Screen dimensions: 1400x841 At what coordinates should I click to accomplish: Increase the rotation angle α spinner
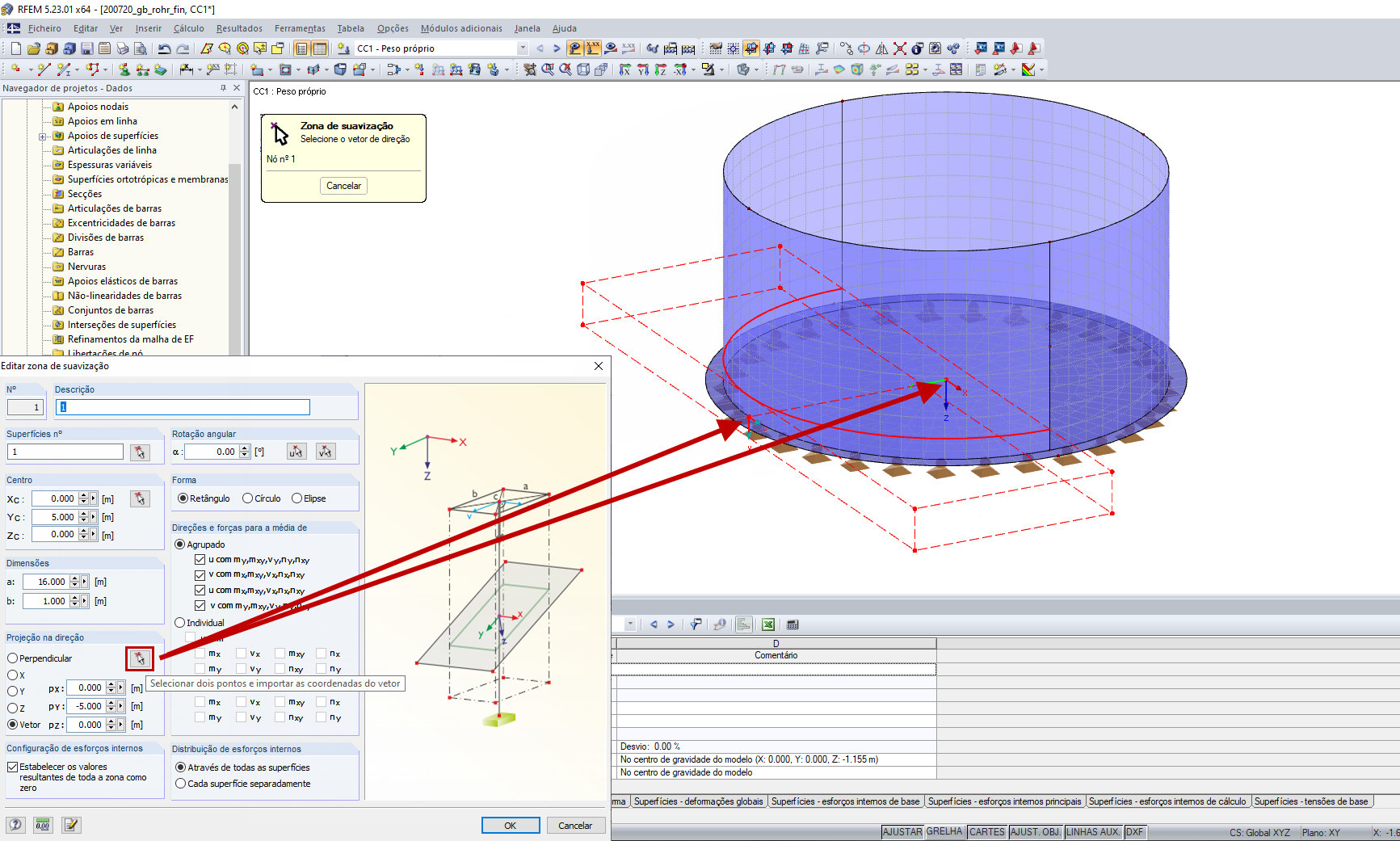coord(245,448)
